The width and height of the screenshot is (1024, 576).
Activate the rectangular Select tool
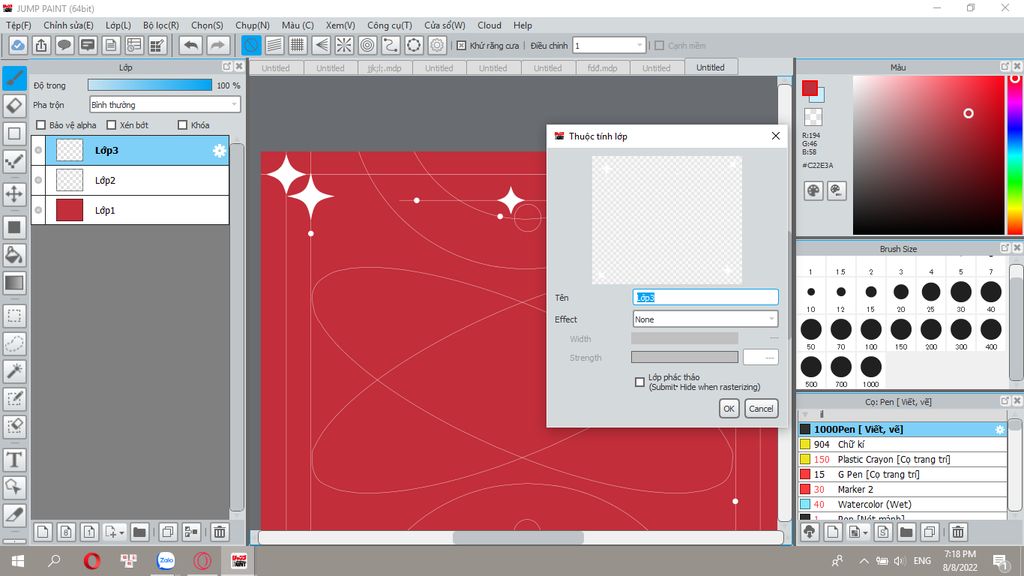click(14, 316)
